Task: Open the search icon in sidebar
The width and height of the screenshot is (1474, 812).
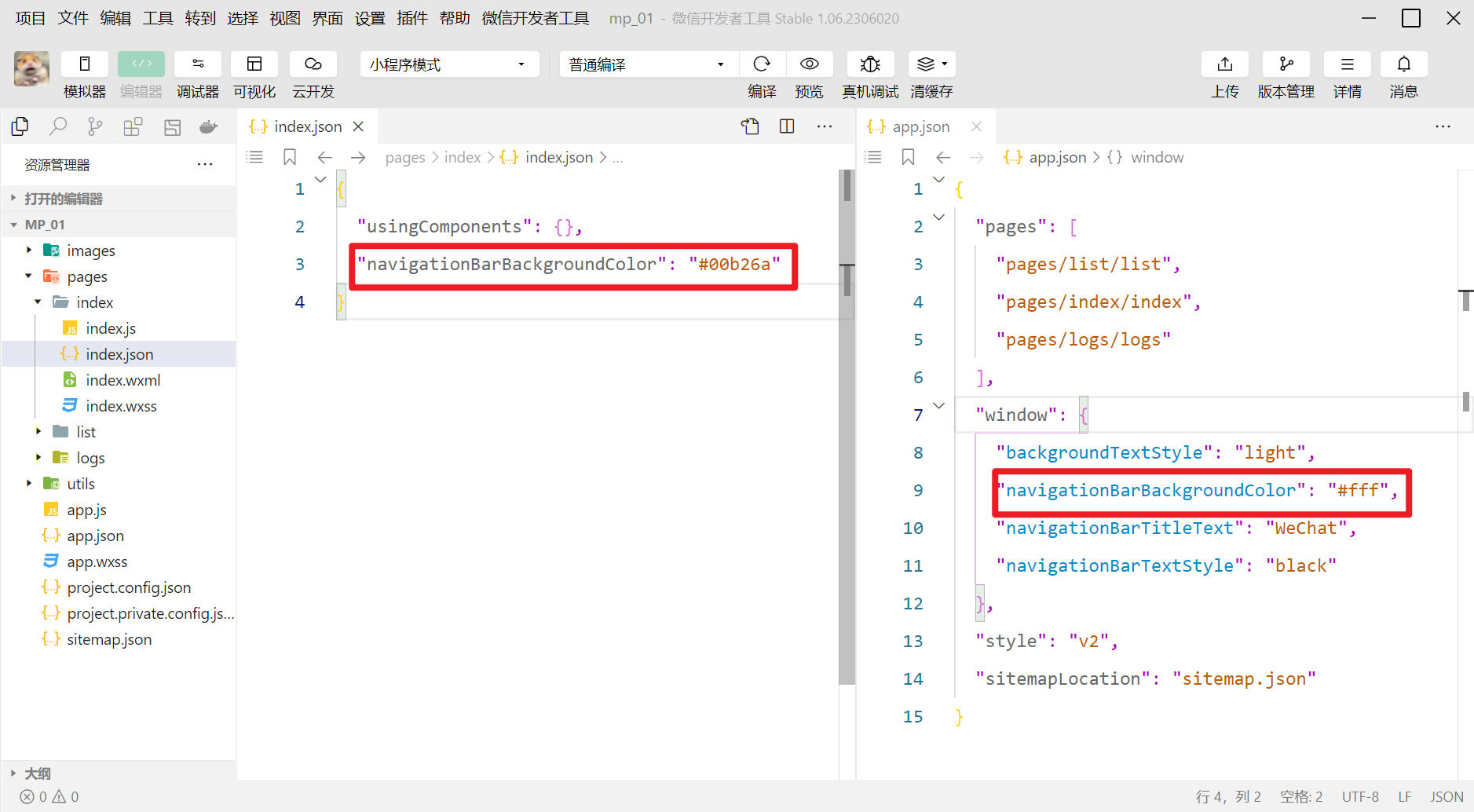Action: [x=58, y=126]
